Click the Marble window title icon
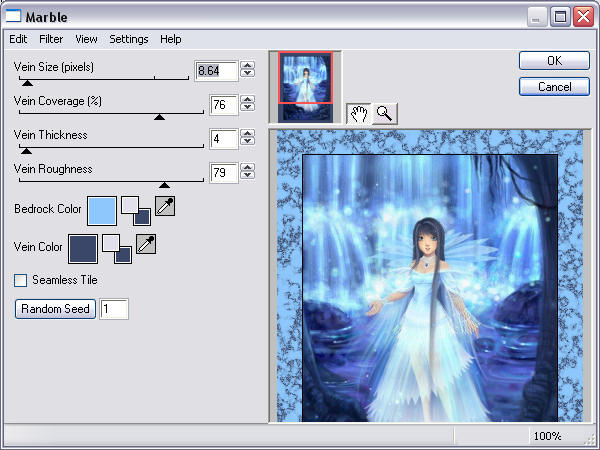This screenshot has height=450, width=600. (x=13, y=16)
